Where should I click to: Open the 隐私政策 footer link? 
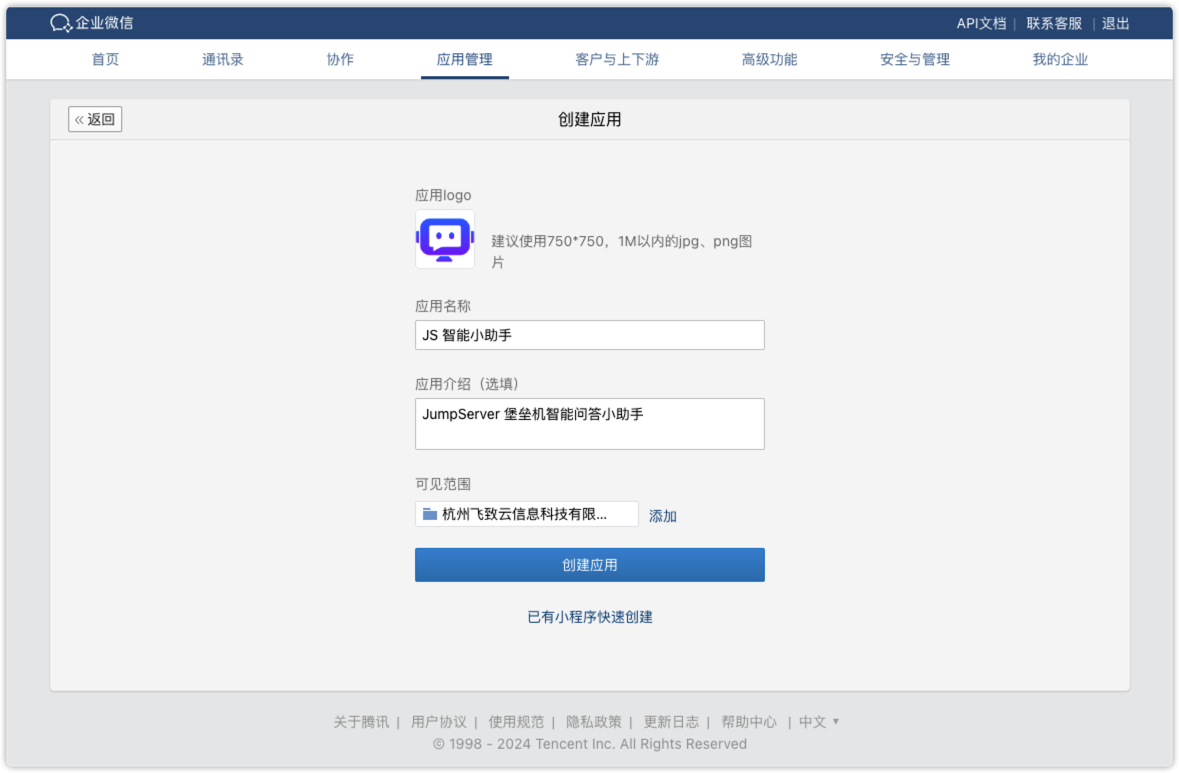pyautogui.click(x=596, y=721)
